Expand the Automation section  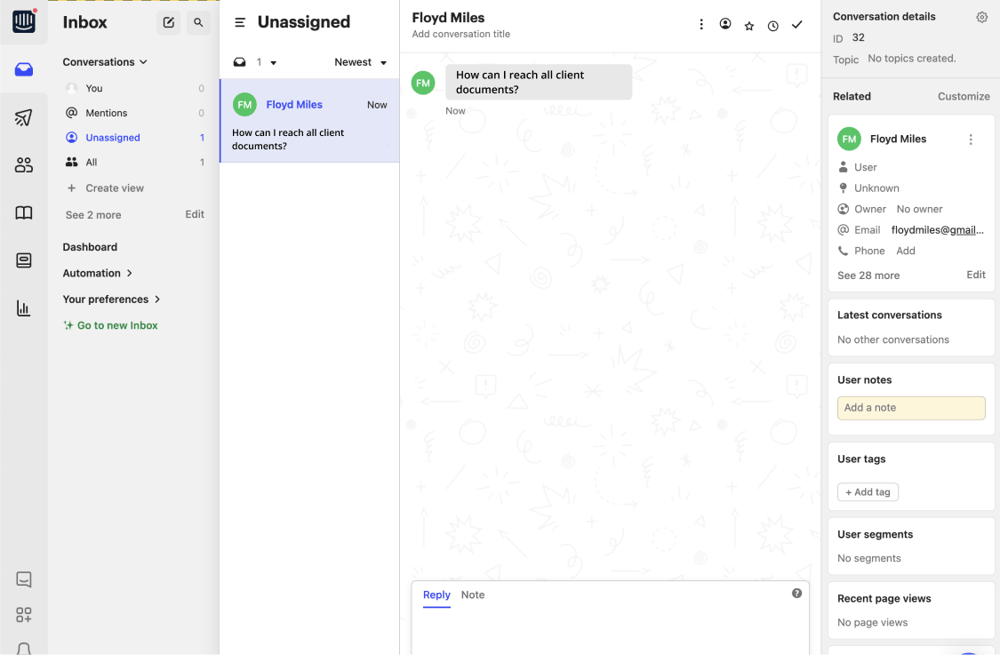[x=97, y=273]
